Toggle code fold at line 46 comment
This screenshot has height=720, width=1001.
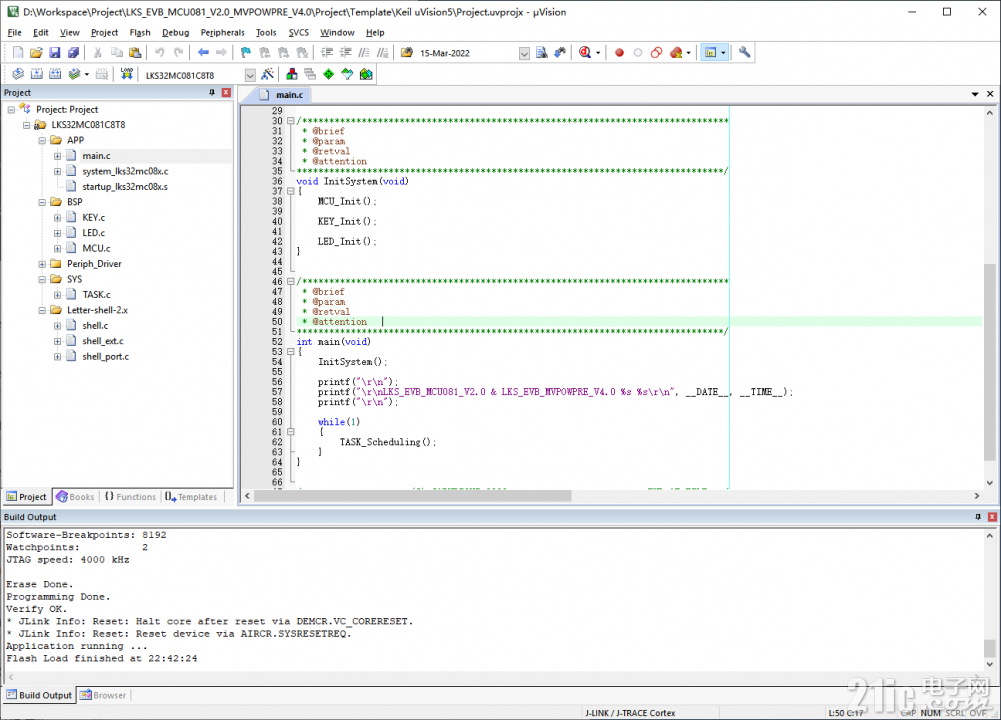click(x=290, y=281)
